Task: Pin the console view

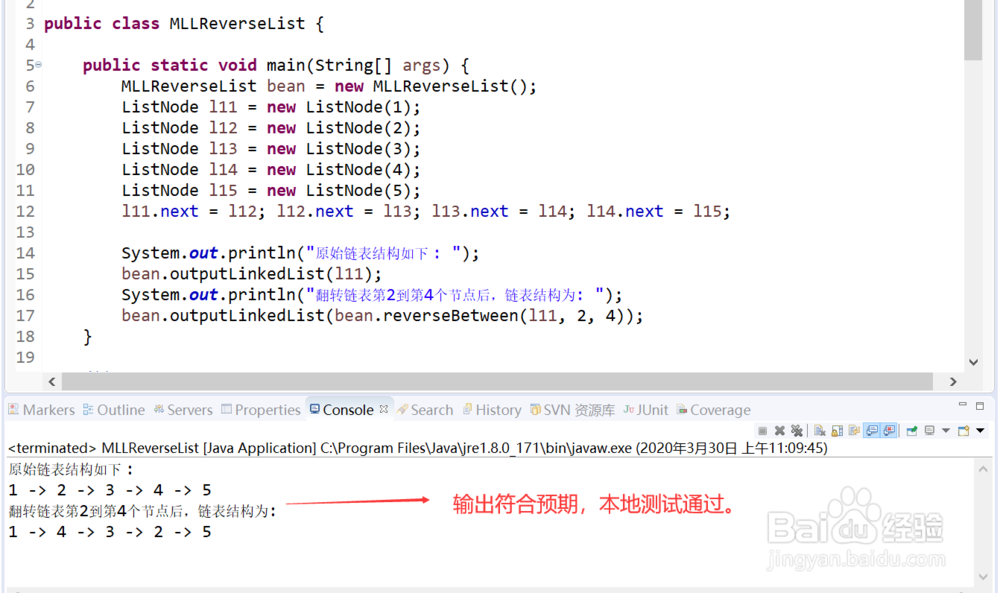Action: [912, 430]
